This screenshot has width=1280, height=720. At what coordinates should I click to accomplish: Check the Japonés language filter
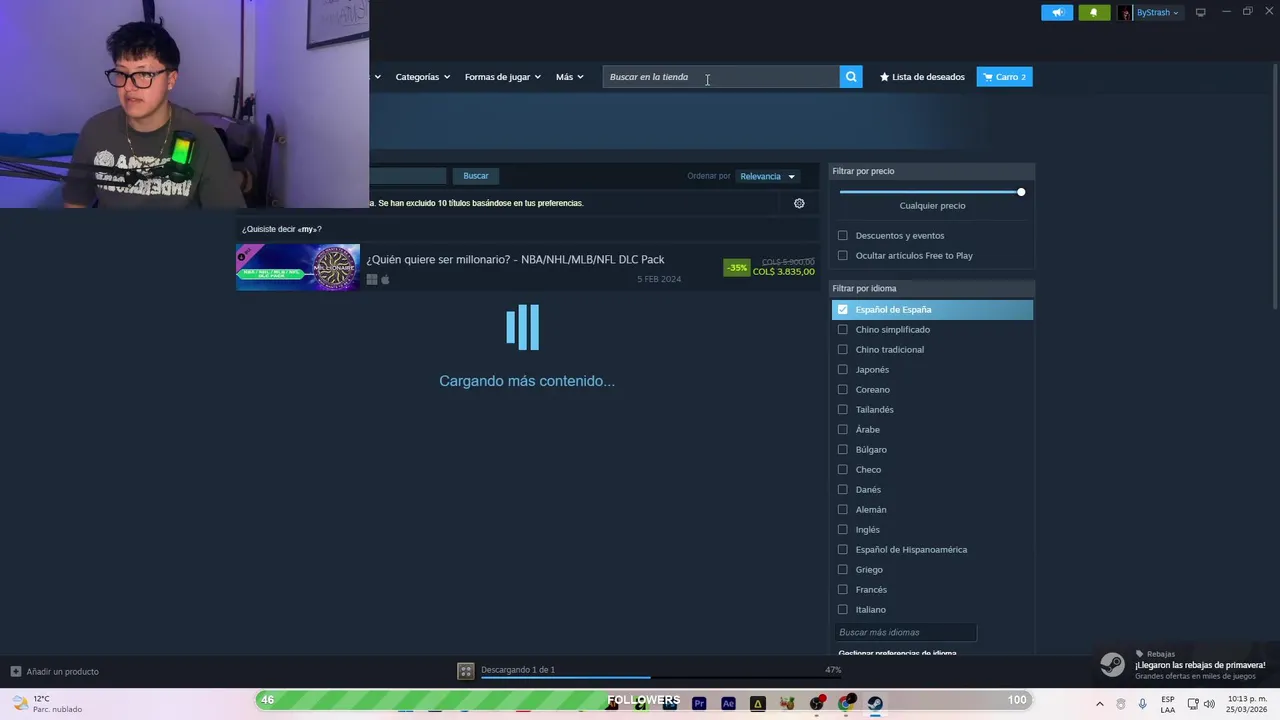(x=843, y=369)
